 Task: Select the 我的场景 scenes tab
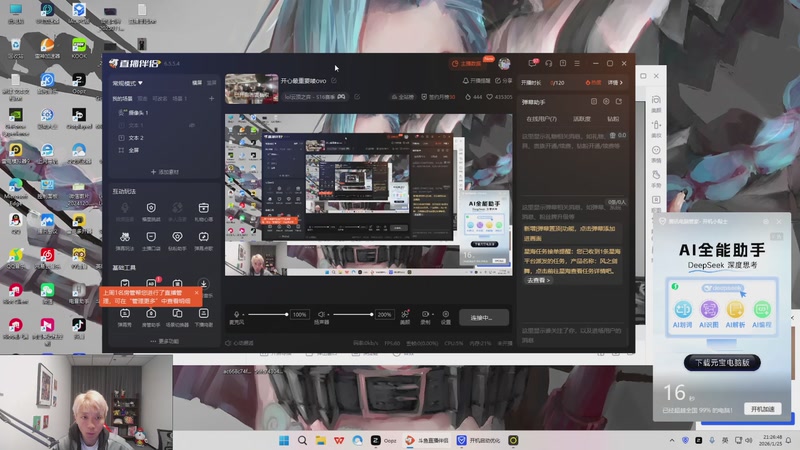pos(122,98)
